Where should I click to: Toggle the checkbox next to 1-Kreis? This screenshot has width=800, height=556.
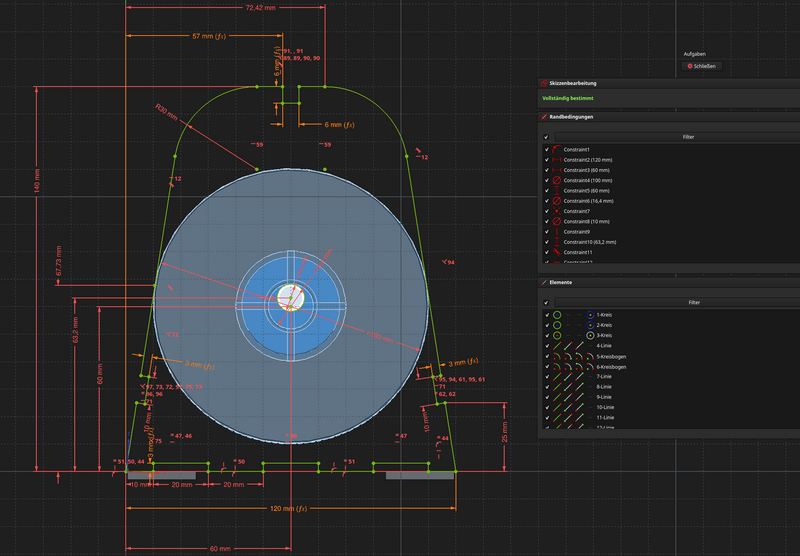[x=547, y=315]
